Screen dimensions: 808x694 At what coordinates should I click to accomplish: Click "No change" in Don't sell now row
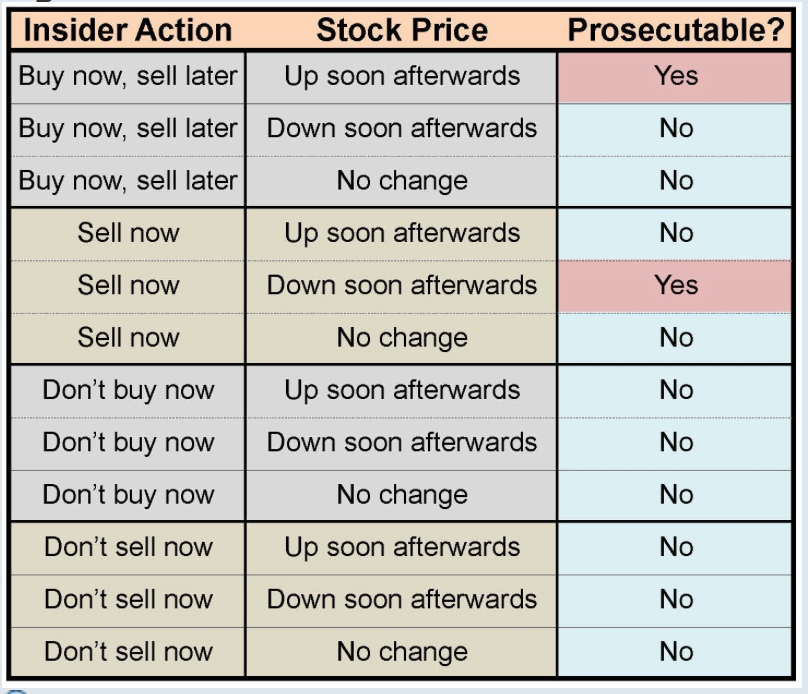(x=402, y=652)
